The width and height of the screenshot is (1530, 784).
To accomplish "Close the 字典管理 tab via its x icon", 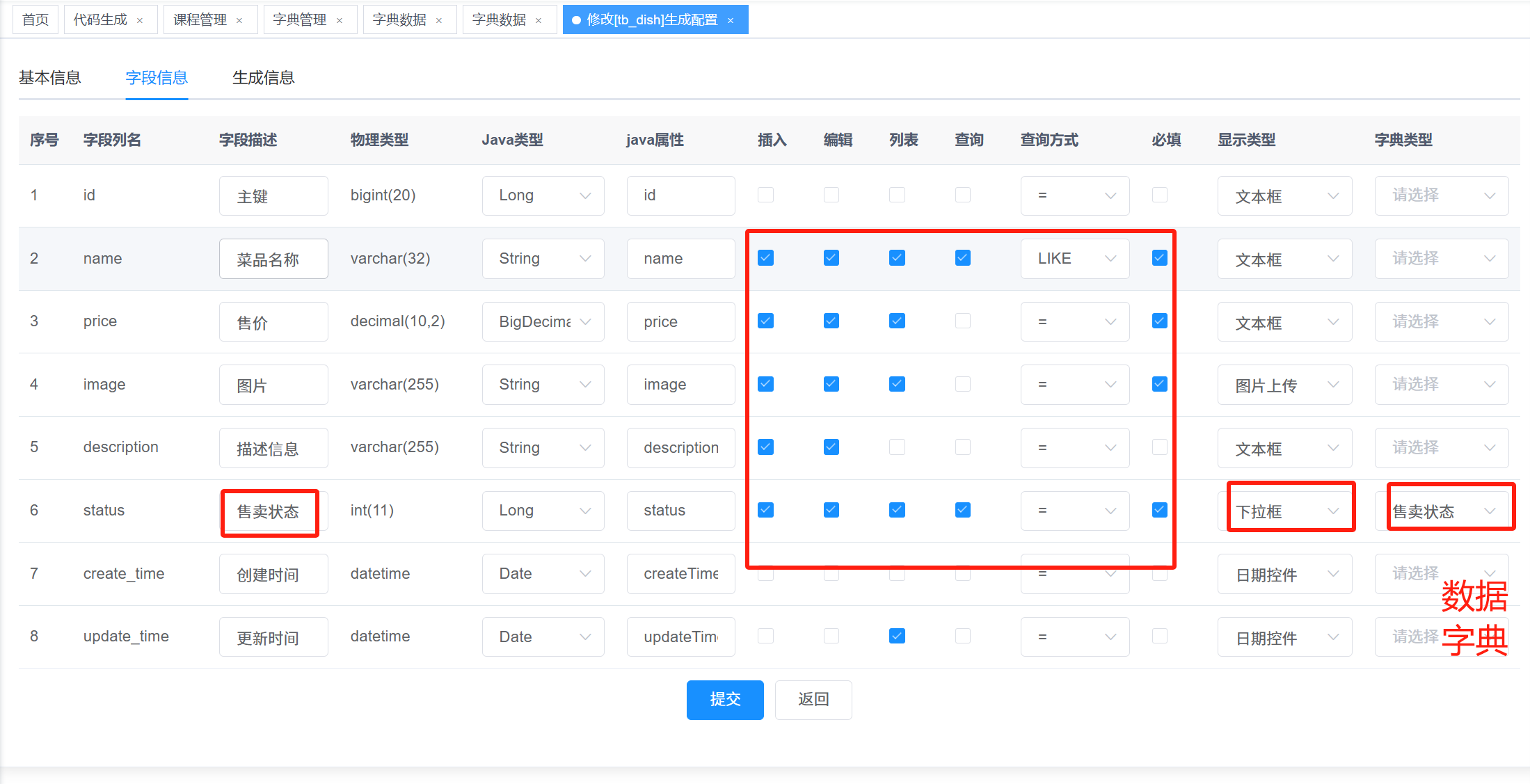I will coord(340,21).
